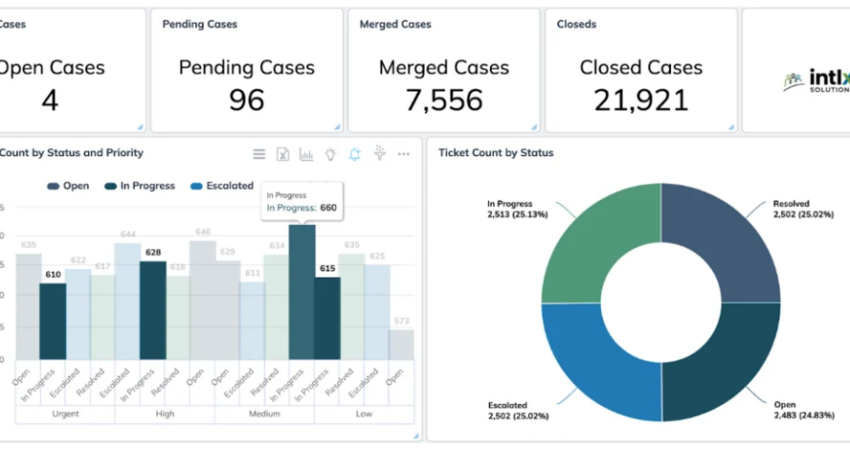Click the blue alert bell icon
The height and width of the screenshot is (450, 850).
[355, 154]
